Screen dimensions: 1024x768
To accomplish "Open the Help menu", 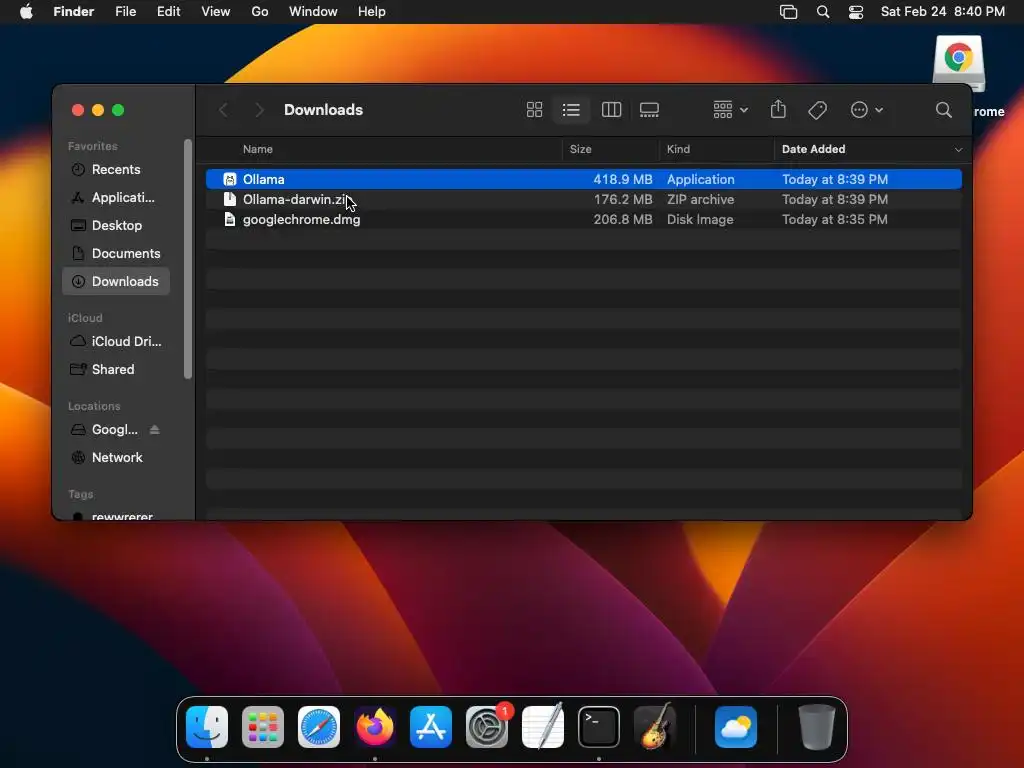I will point(372,12).
